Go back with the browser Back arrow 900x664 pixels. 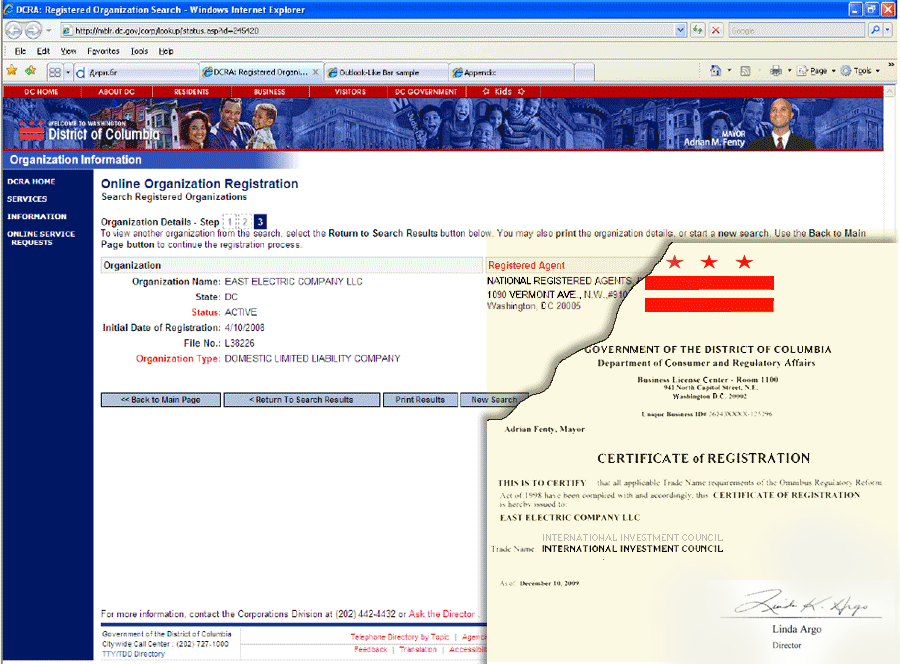14,30
